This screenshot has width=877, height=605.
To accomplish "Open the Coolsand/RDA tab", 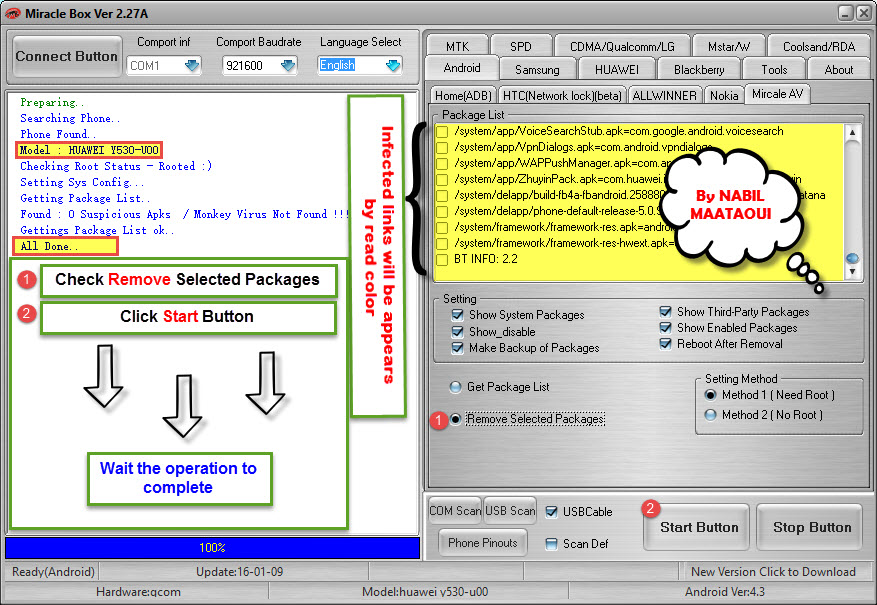I will coord(819,46).
